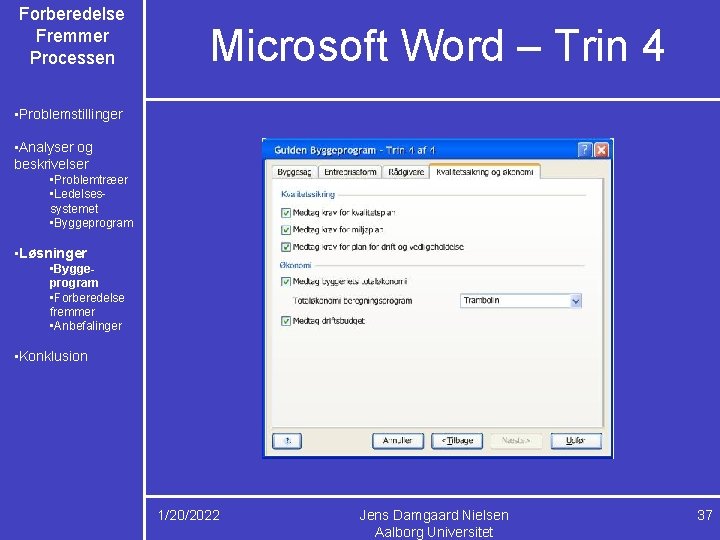Toggle drift og vedligeholdelse plan checkbox
Viewport: 720px width, 540px height.
(286, 247)
